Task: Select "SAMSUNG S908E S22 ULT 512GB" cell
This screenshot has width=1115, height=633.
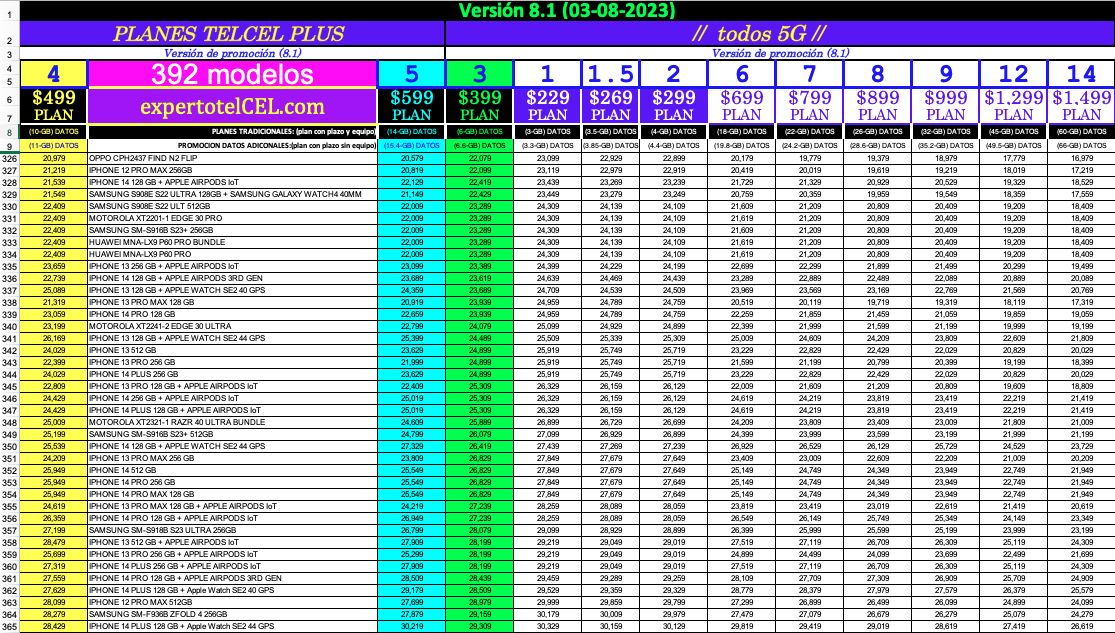Action: coord(232,206)
